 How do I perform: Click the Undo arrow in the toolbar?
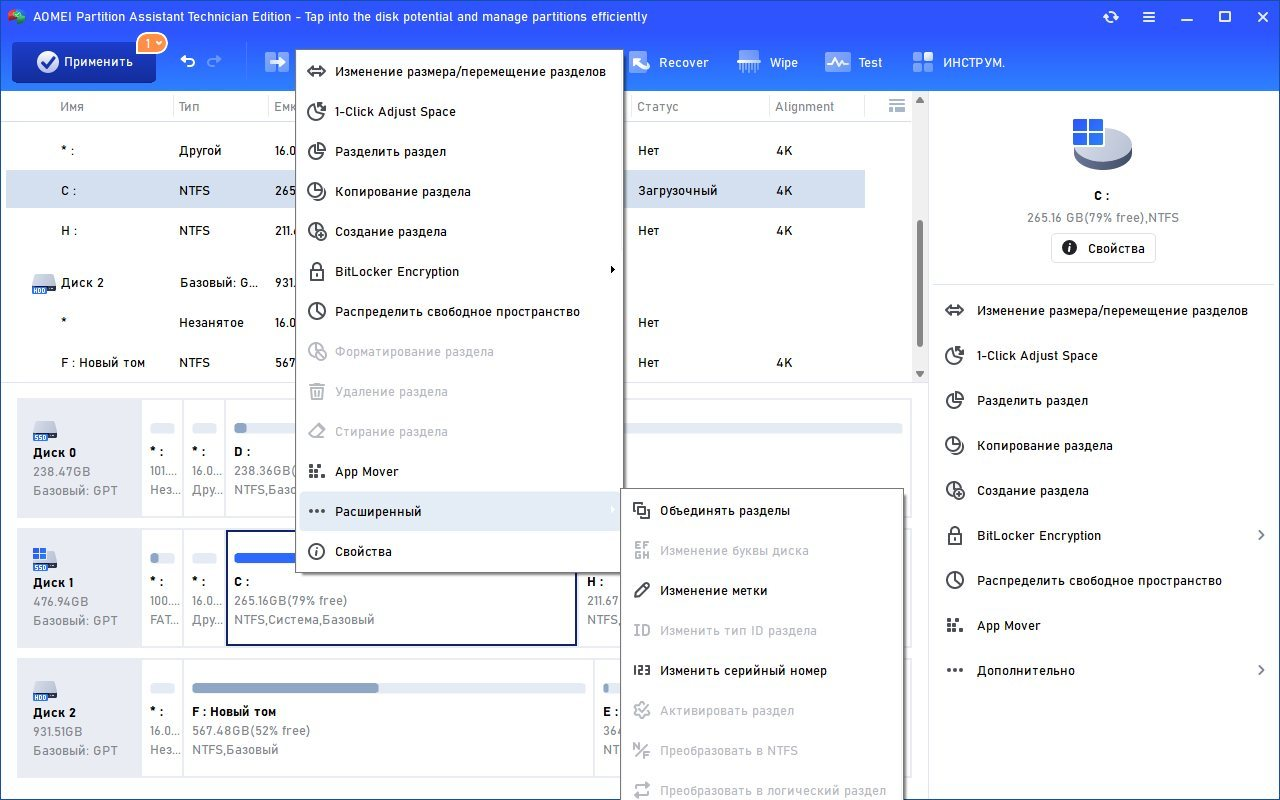[x=188, y=62]
